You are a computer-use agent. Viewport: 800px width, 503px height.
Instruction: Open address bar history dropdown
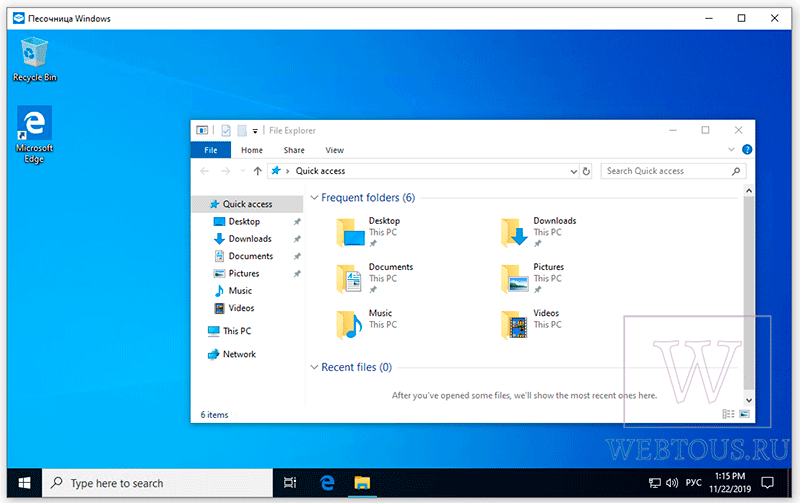click(x=573, y=171)
